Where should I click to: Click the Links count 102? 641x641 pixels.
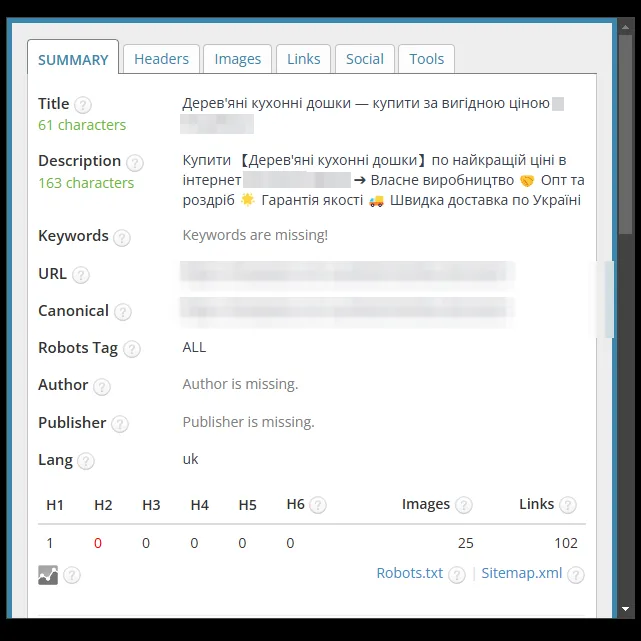pyautogui.click(x=566, y=543)
